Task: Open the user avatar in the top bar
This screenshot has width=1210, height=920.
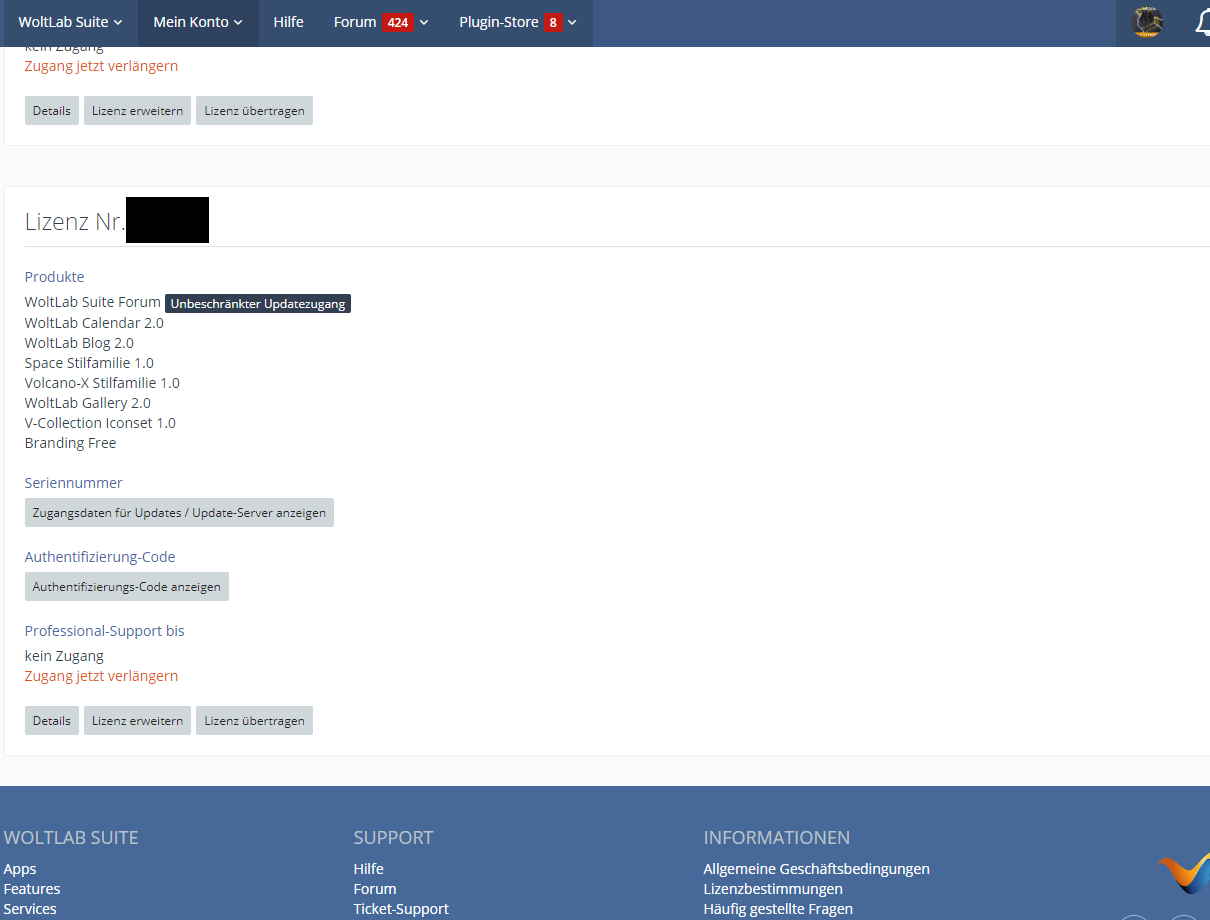Action: point(1147,22)
